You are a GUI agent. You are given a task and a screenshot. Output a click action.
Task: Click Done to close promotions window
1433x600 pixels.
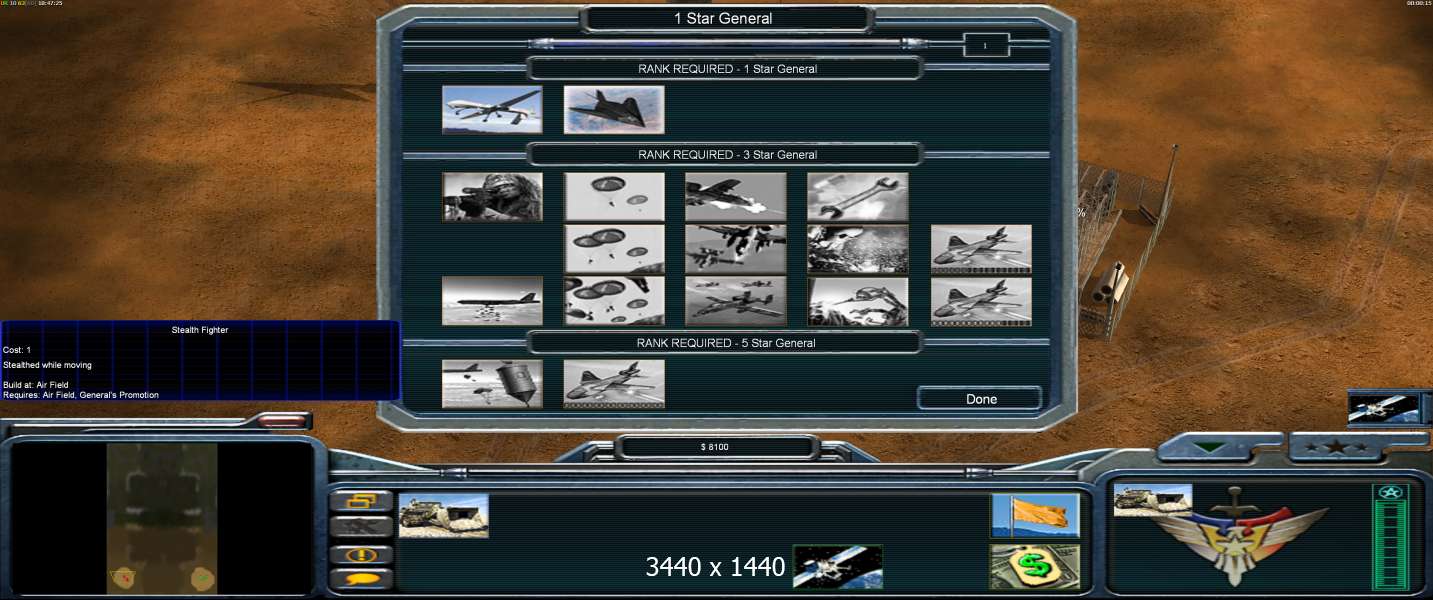(980, 399)
